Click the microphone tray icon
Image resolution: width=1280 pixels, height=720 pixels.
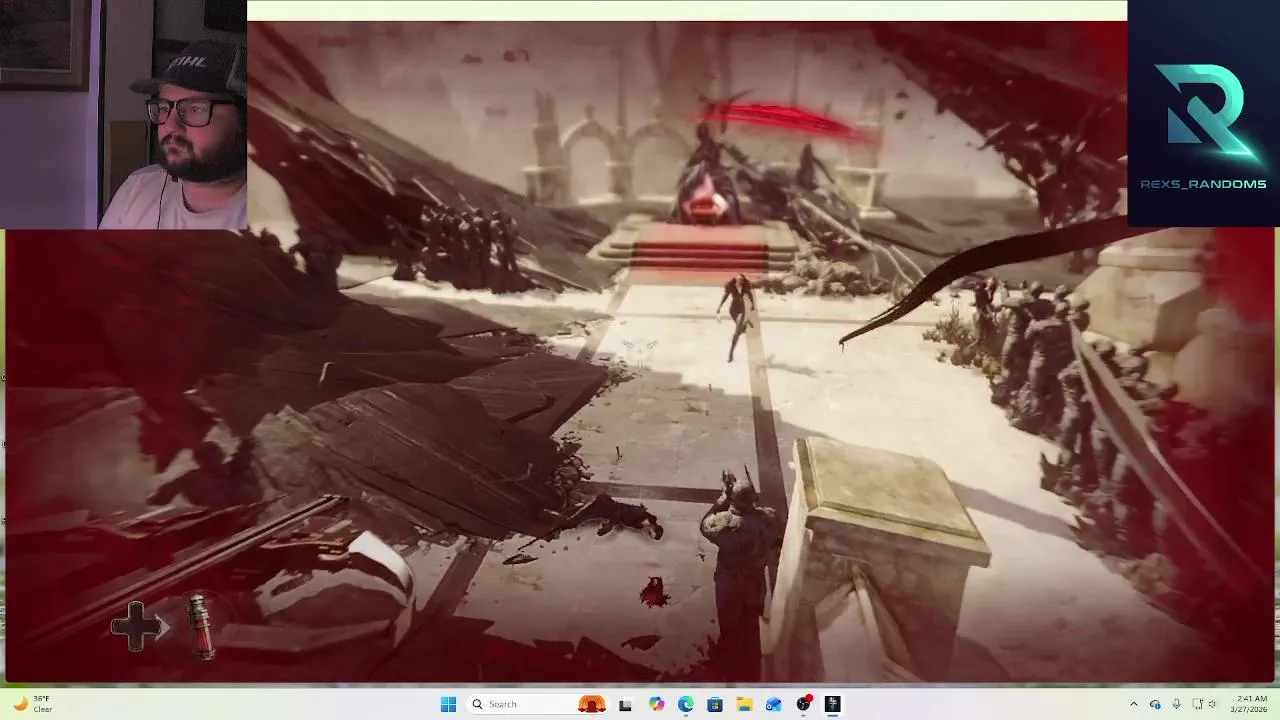(1176, 704)
